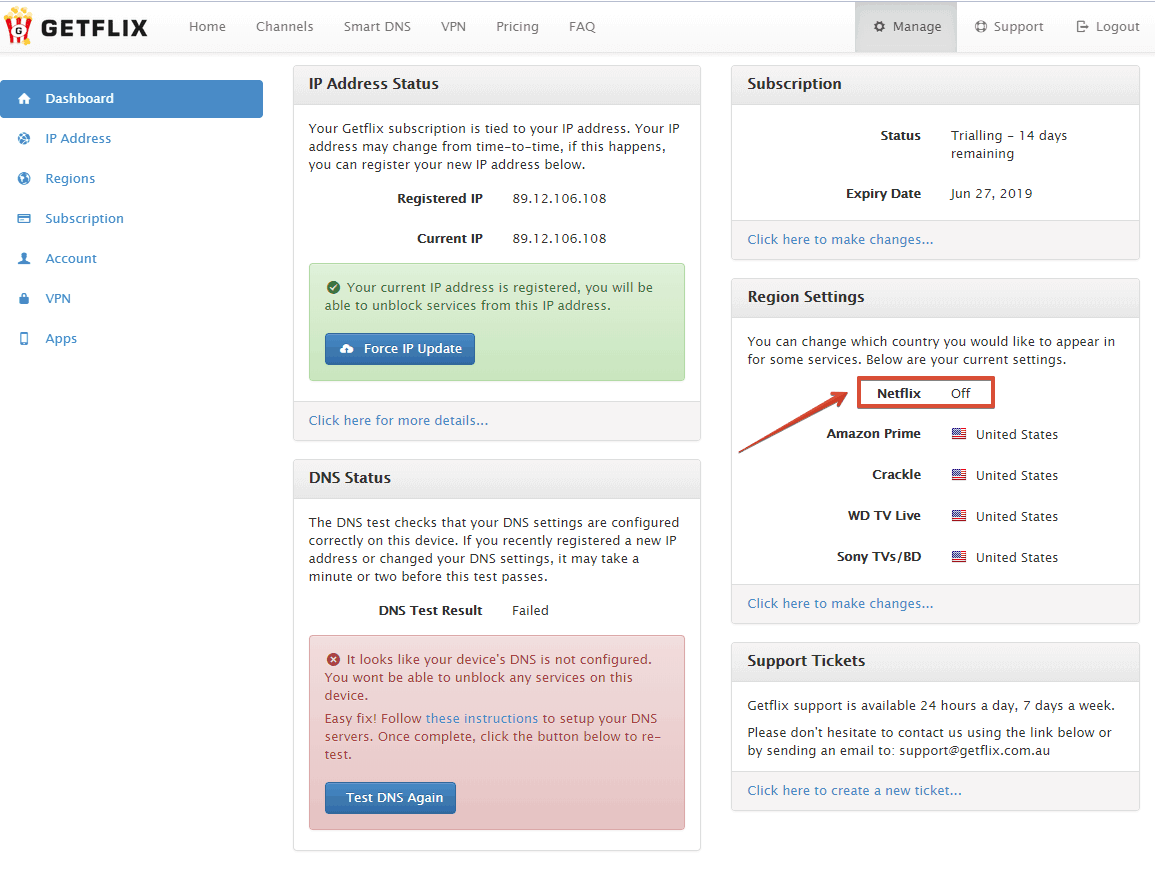Click the Support lifebuoy icon
Image resolution: width=1155 pixels, height=876 pixels.
[x=980, y=27]
